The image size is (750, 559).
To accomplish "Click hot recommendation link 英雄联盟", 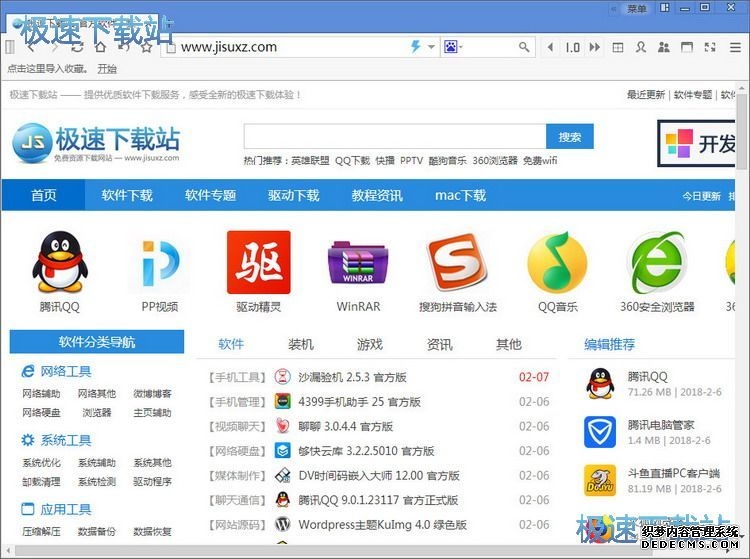I will tap(310, 161).
